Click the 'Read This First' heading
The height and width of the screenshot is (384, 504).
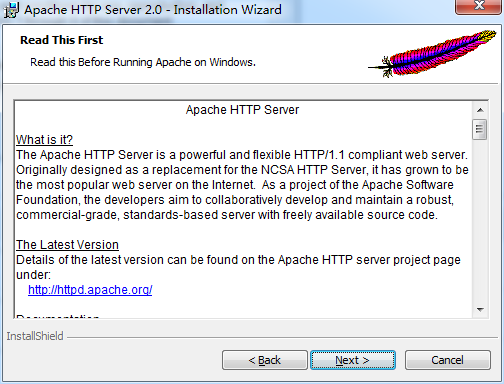(x=62, y=40)
